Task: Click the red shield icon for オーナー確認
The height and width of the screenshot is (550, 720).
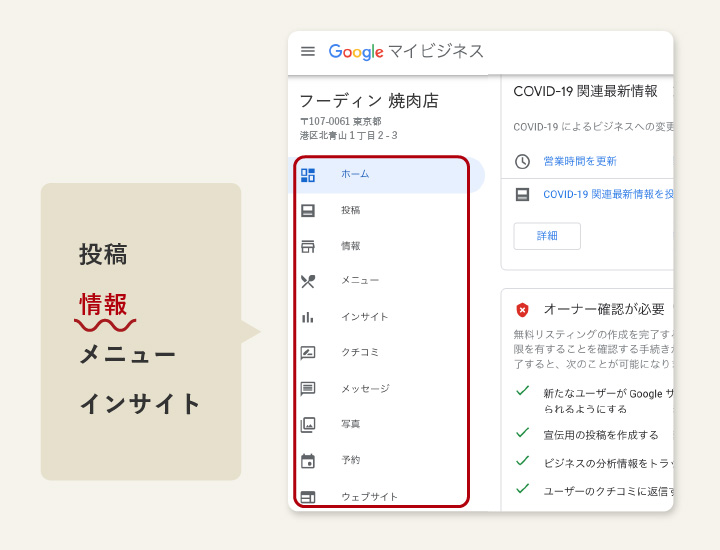Action: coord(522,310)
